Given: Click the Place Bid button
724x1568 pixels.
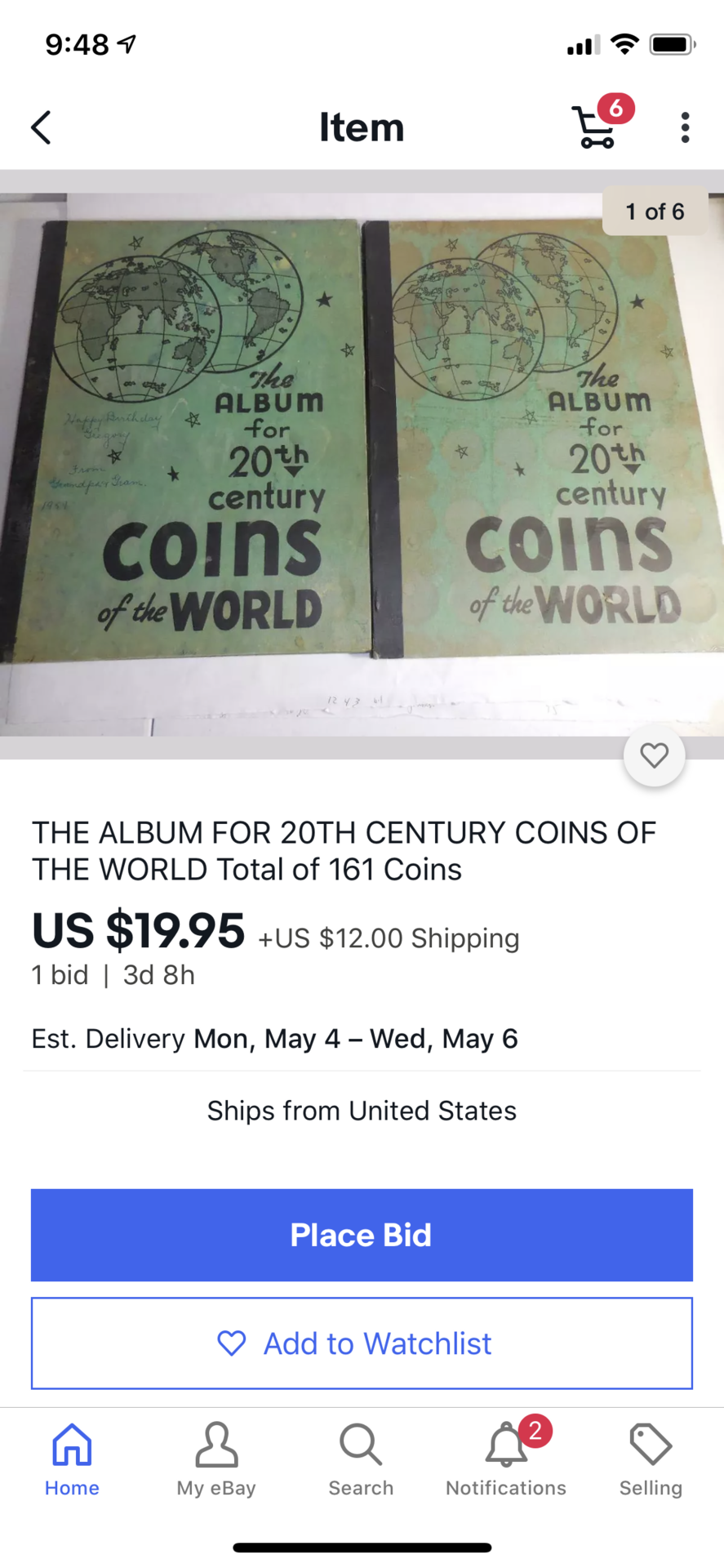Looking at the screenshot, I should tap(362, 1235).
